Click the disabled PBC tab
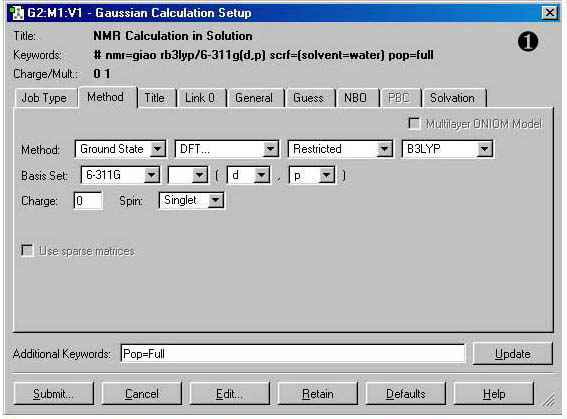This screenshot has height=419, width=567. (x=400, y=98)
